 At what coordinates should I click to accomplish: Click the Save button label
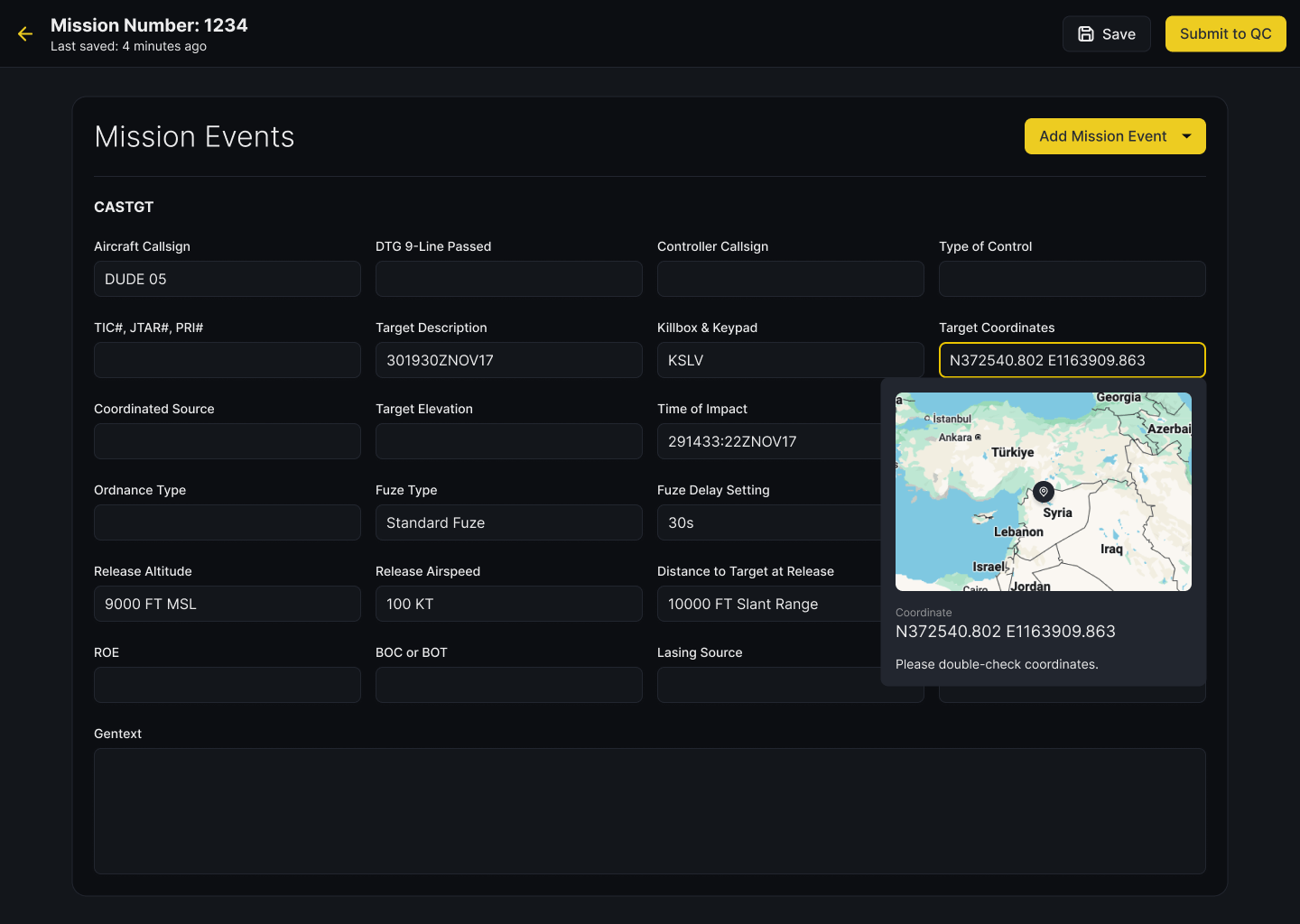(x=1119, y=34)
